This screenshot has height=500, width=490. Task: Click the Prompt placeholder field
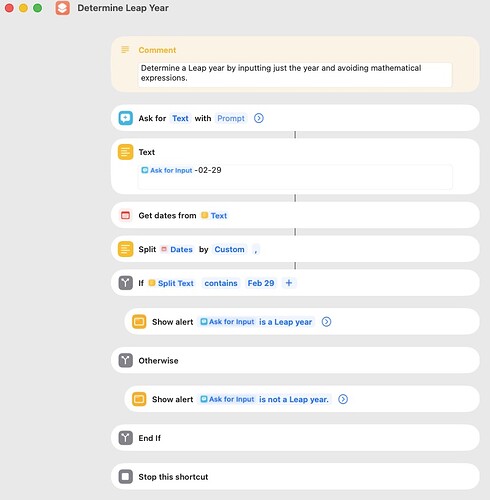click(231, 118)
